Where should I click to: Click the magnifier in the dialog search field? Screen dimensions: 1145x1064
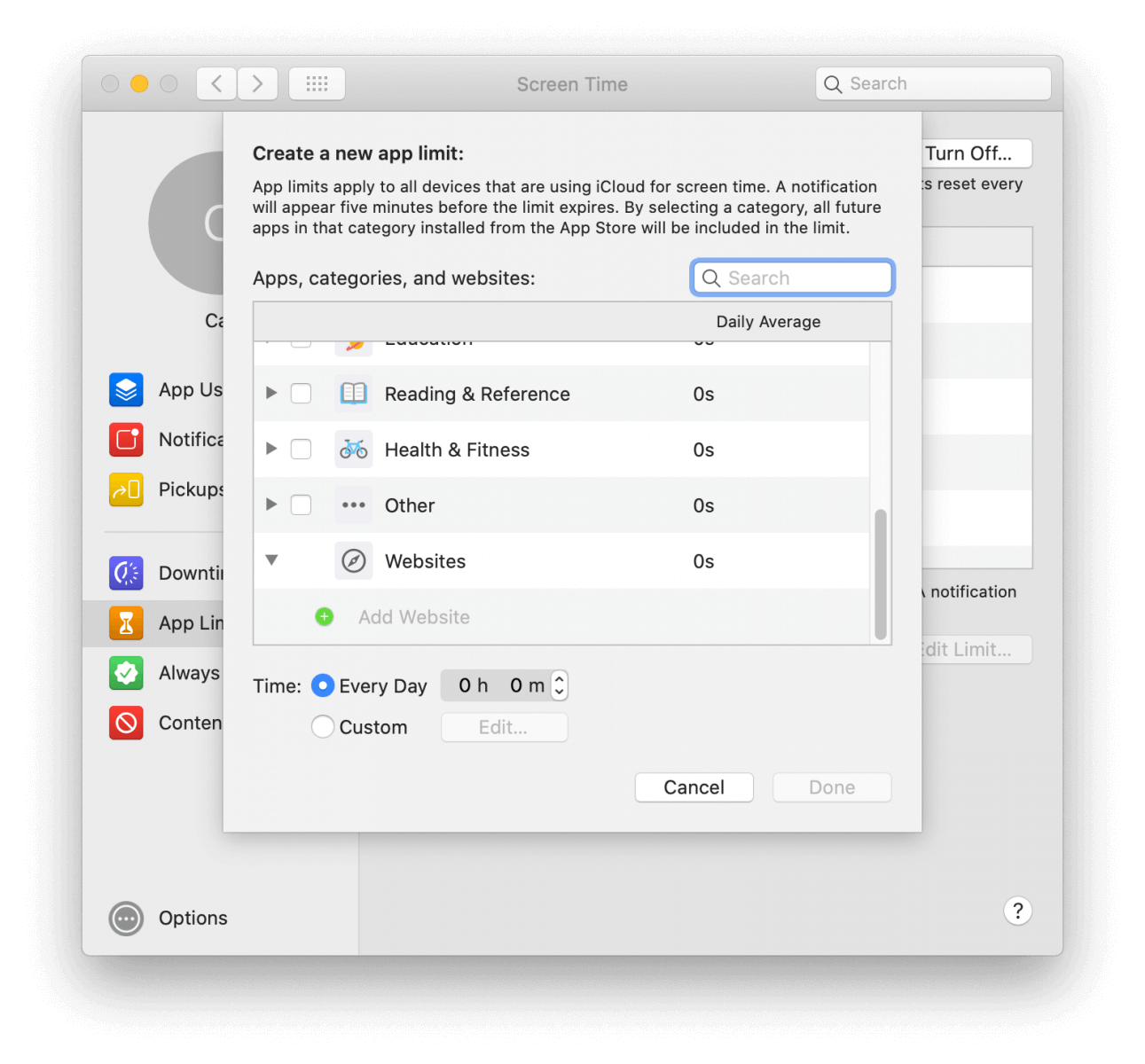coord(711,278)
